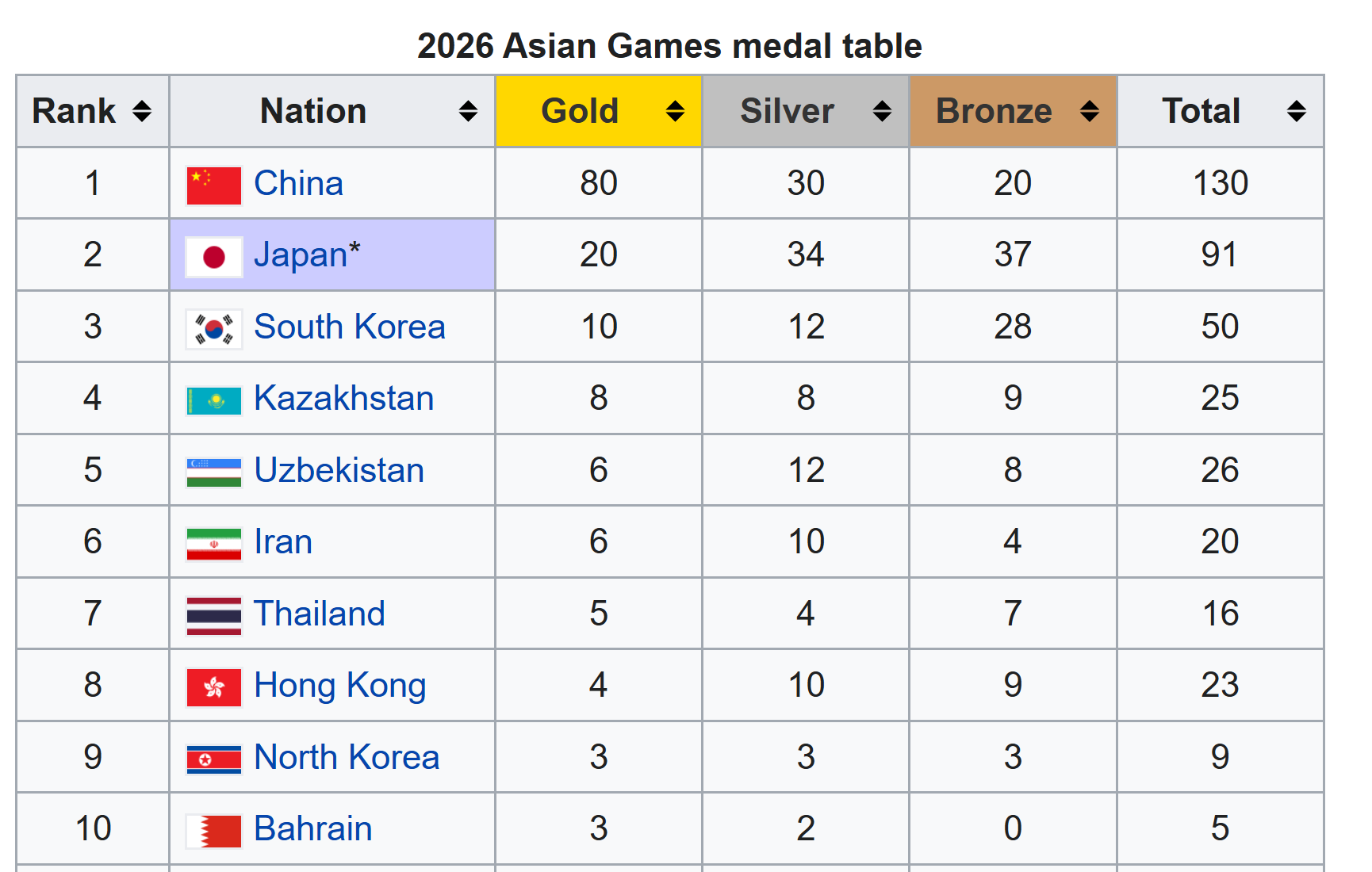Sort table by Rank column arrows
This screenshot has width=1372, height=872.
click(x=142, y=111)
